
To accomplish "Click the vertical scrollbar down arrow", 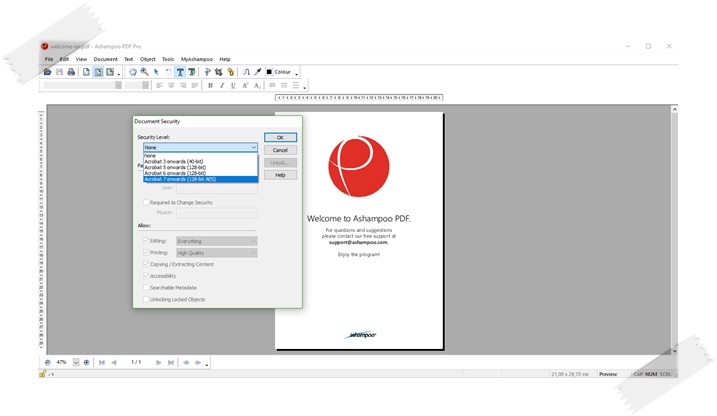I will pyautogui.click(x=674, y=351).
